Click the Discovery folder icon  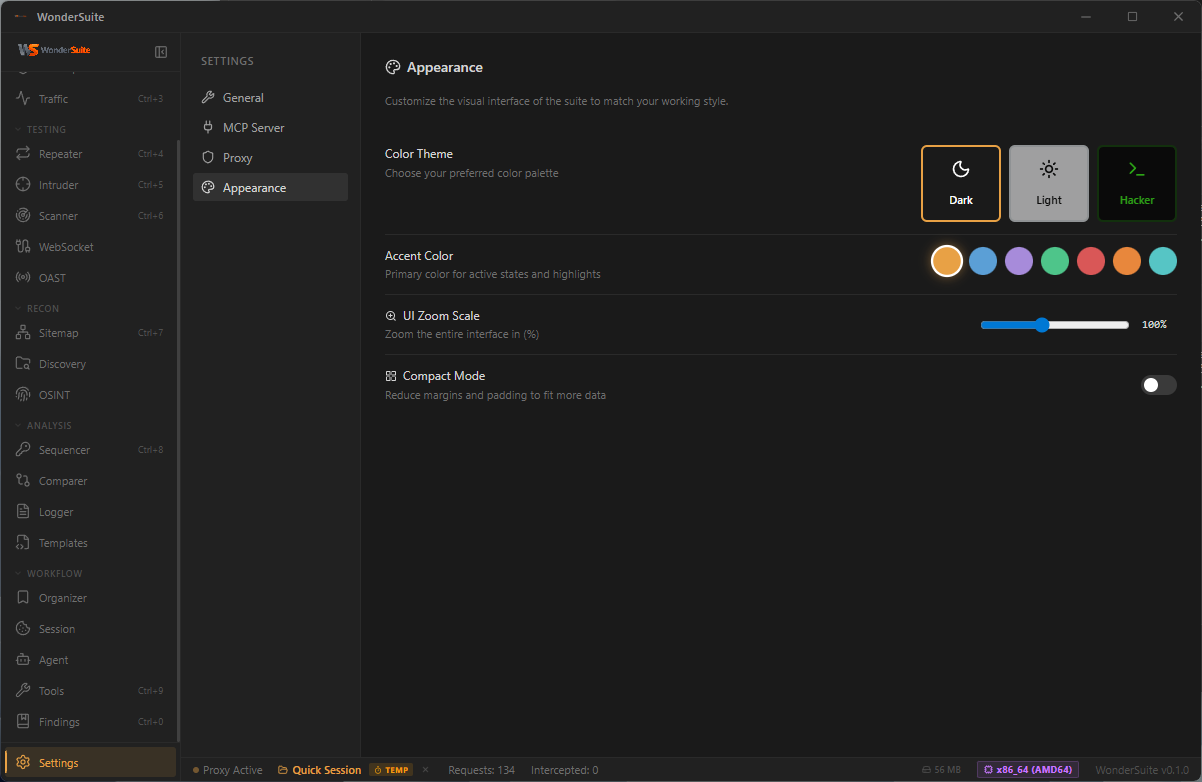[23, 364]
